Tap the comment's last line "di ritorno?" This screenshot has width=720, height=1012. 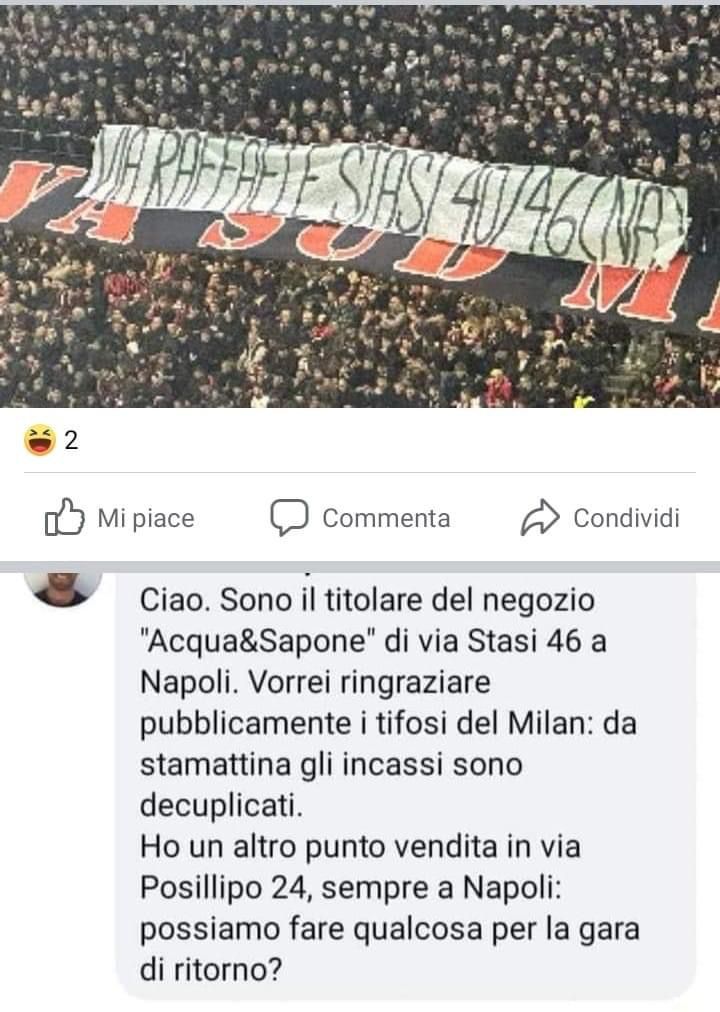click(211, 970)
